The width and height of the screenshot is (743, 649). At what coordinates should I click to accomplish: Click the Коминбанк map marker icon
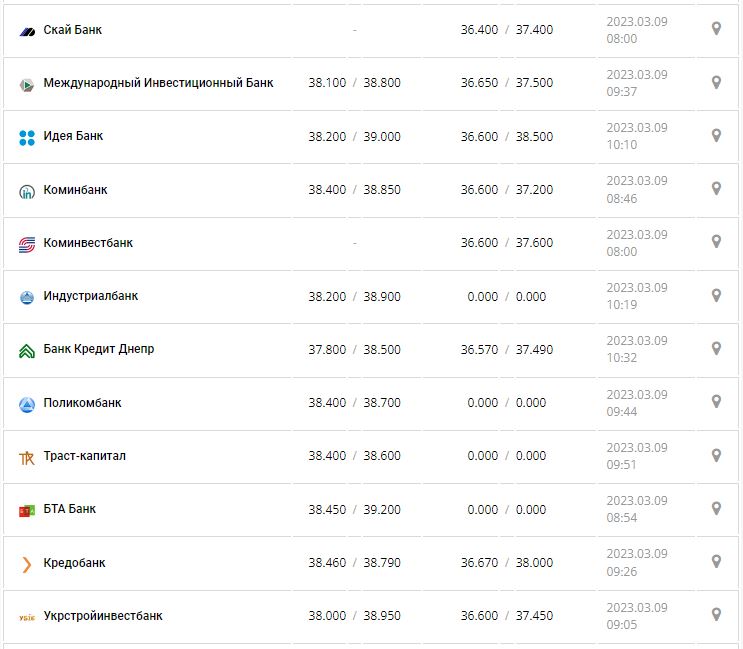point(716,188)
